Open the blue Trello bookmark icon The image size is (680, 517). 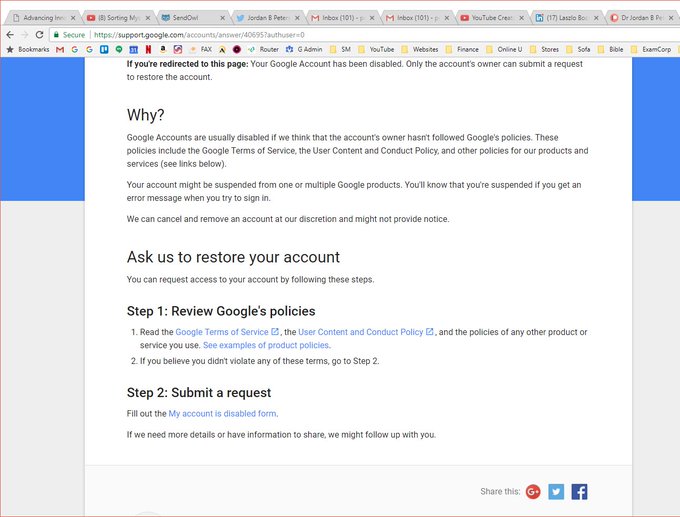(104, 49)
